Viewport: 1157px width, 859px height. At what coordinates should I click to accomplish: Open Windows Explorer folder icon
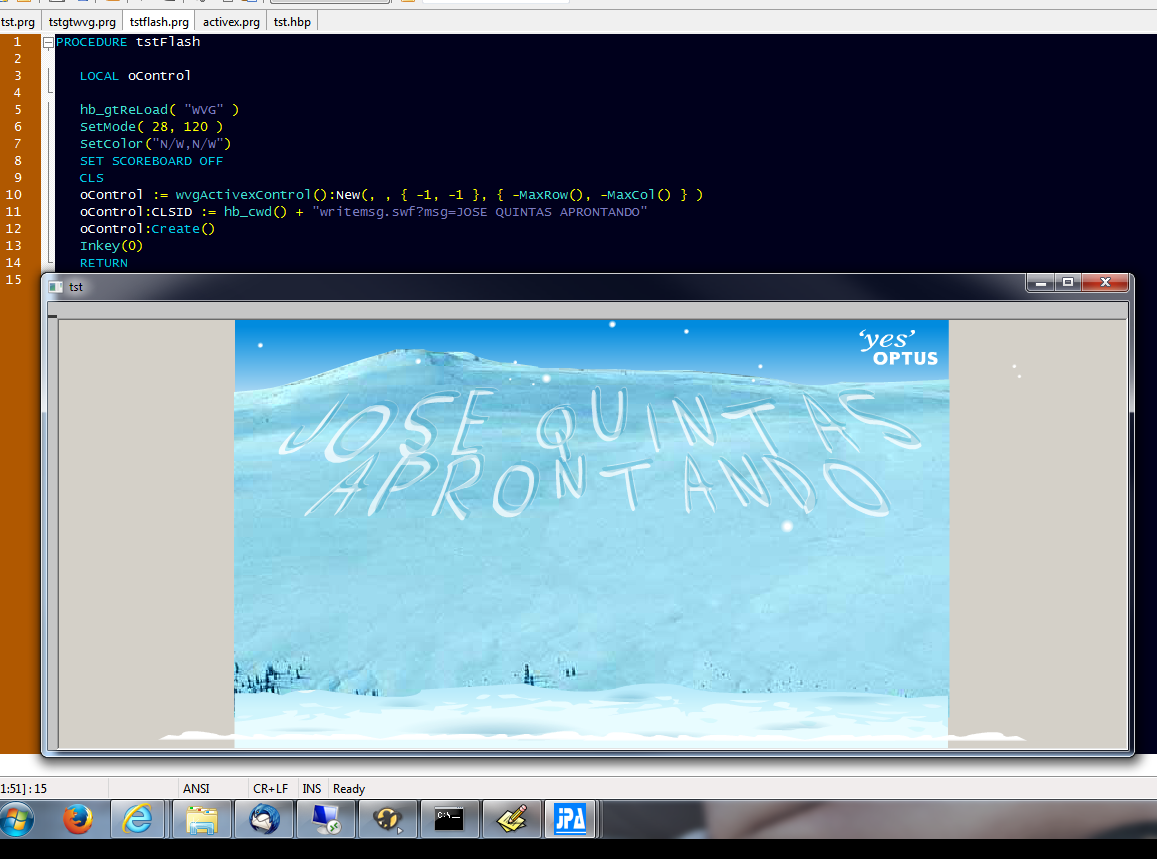201,820
